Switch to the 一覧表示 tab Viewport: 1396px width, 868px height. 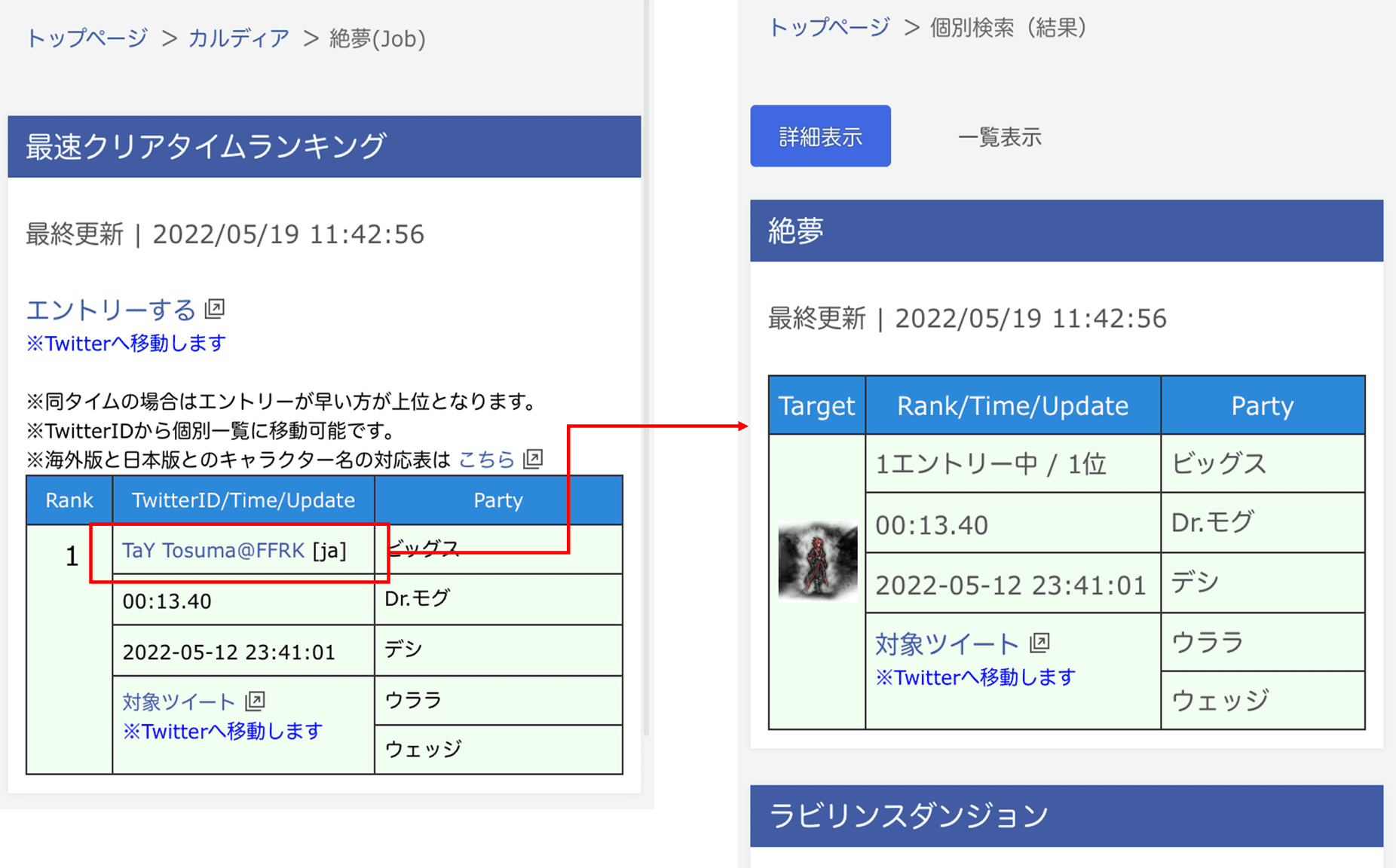click(1000, 137)
